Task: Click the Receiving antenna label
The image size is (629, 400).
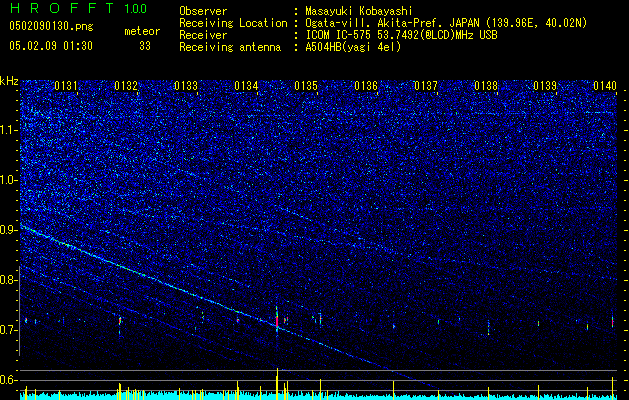Action: coord(230,47)
